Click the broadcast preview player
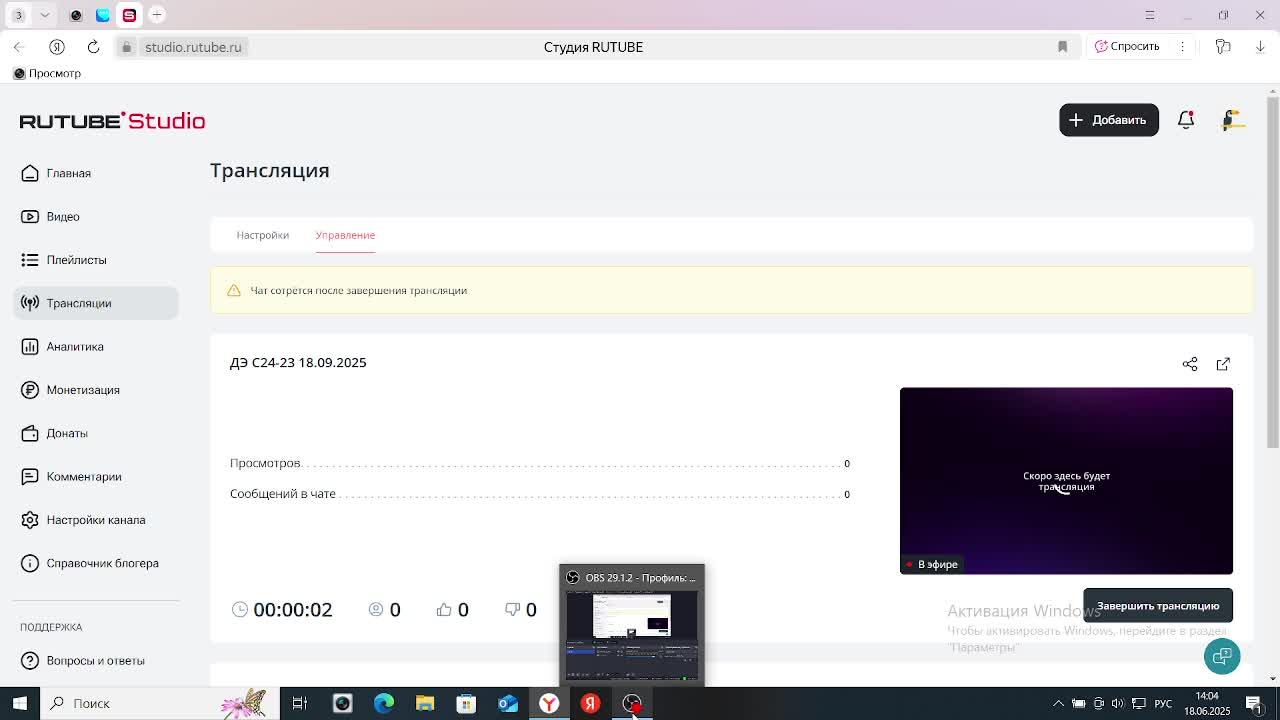Image resolution: width=1280 pixels, height=720 pixels. click(1066, 481)
